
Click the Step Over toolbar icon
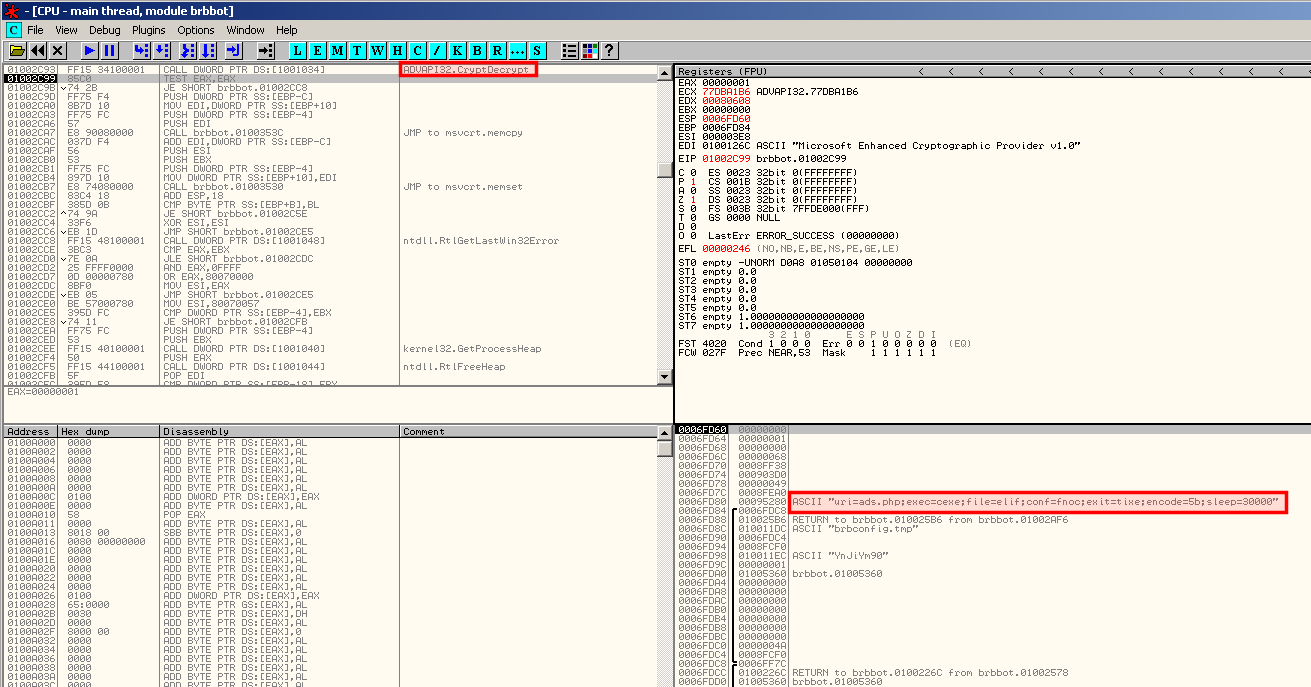point(163,50)
